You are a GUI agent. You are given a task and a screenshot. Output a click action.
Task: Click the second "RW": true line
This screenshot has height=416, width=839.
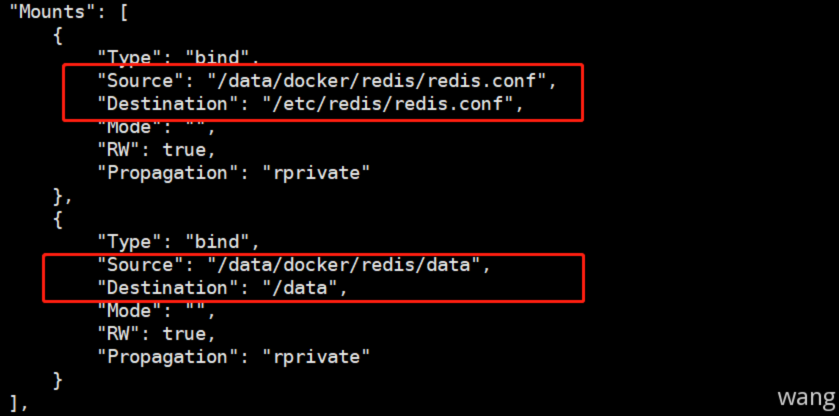pos(155,334)
